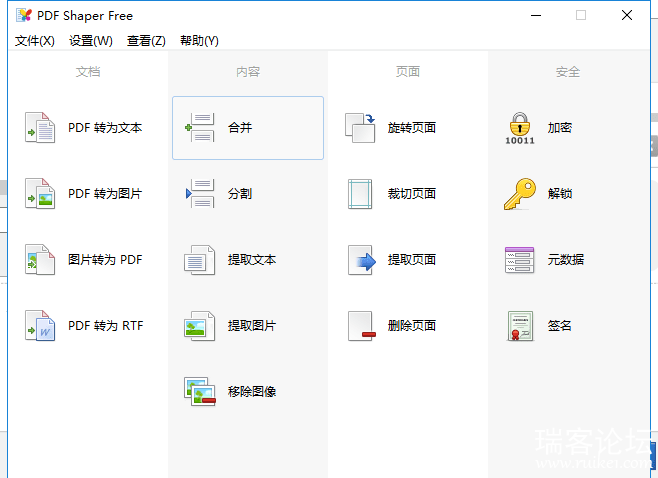Choose the 'PDF 转为图片' label
658x478 pixels.
click(105, 193)
